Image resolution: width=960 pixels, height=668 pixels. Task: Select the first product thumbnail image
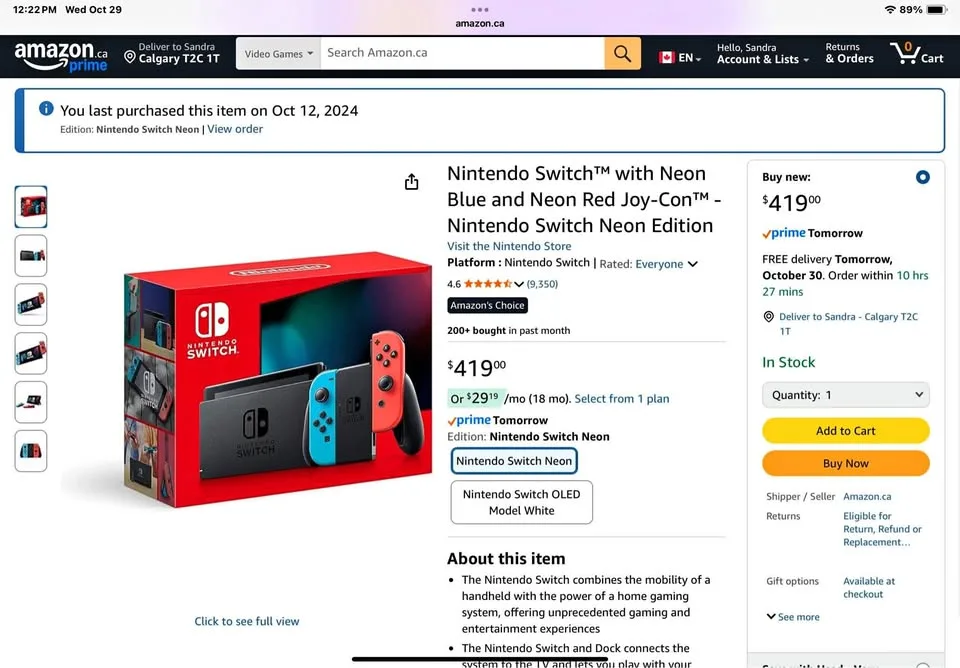click(x=31, y=207)
